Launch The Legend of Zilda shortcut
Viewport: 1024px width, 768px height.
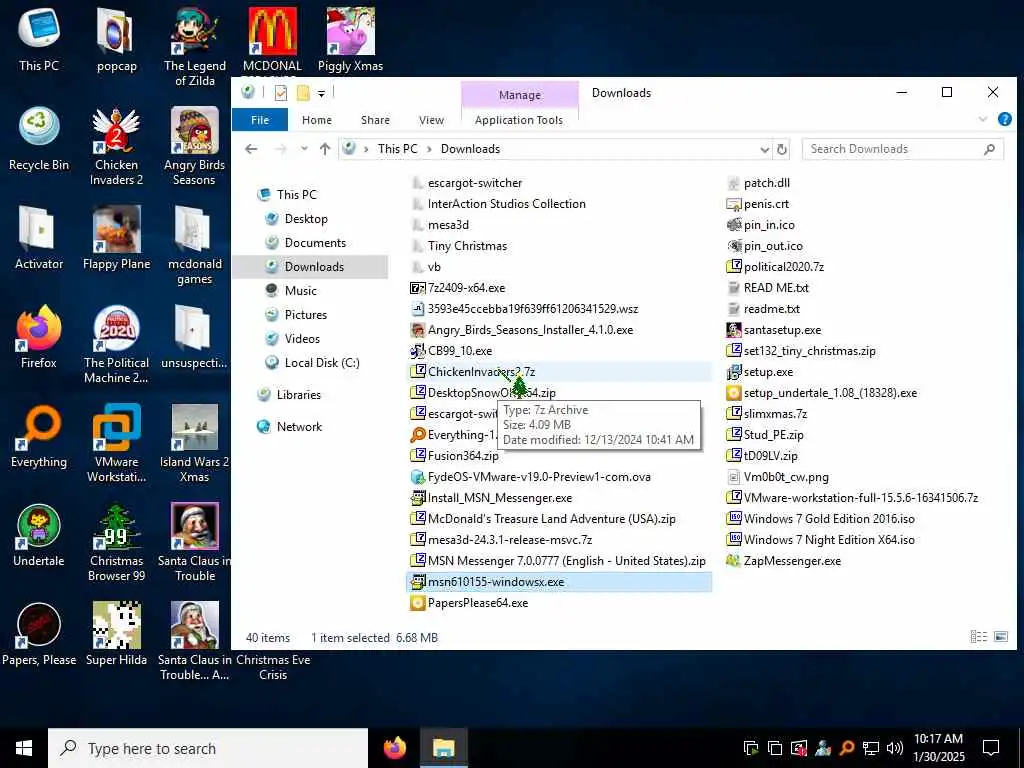[x=195, y=46]
